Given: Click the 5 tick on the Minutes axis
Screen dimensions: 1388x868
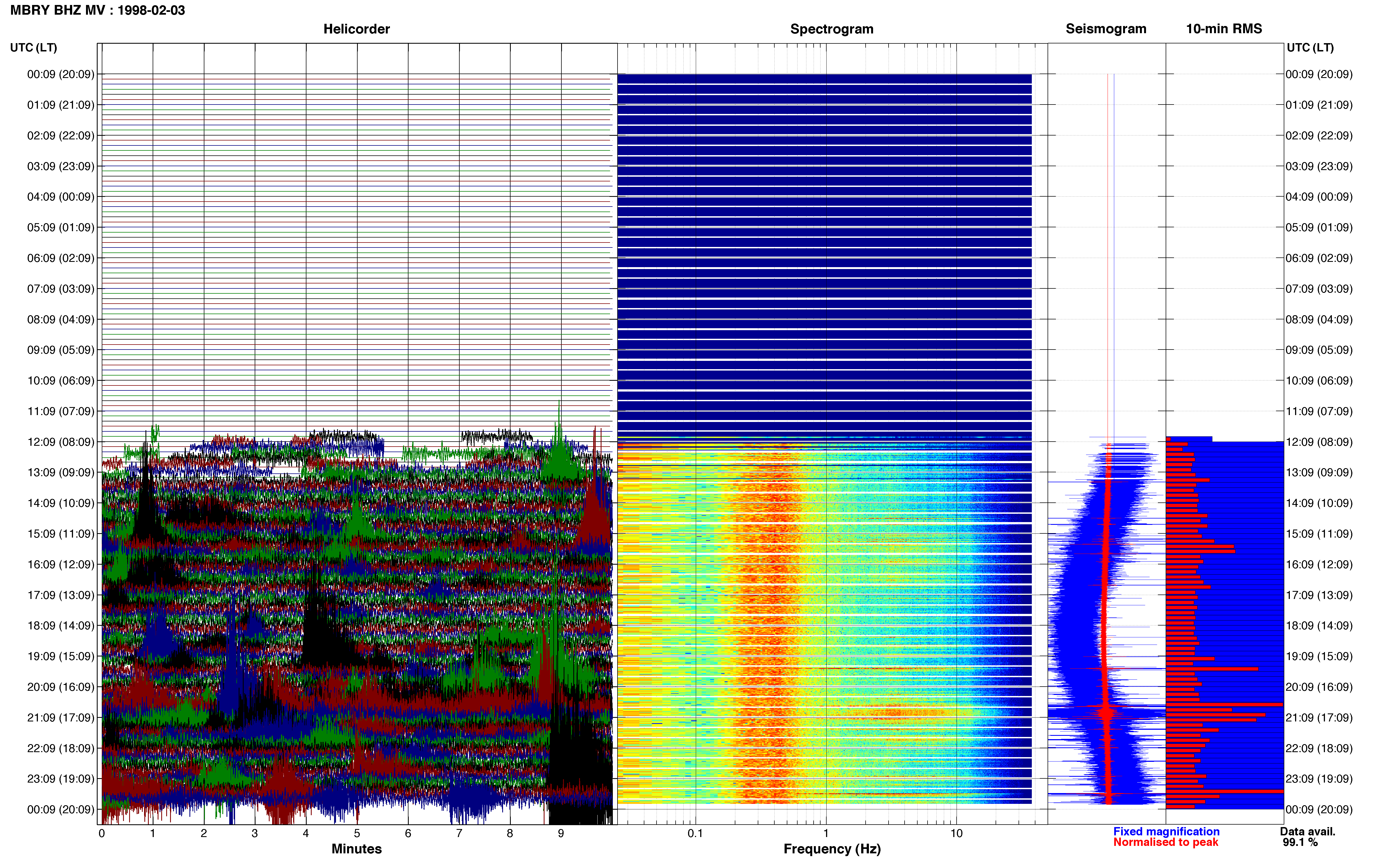Looking at the screenshot, I should 357,833.
